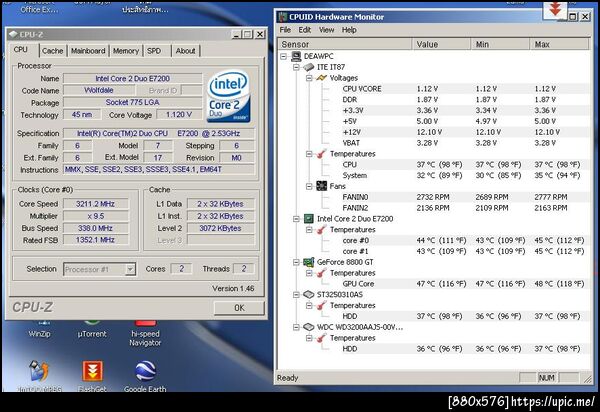Collapse the Voltages group

[309, 78]
